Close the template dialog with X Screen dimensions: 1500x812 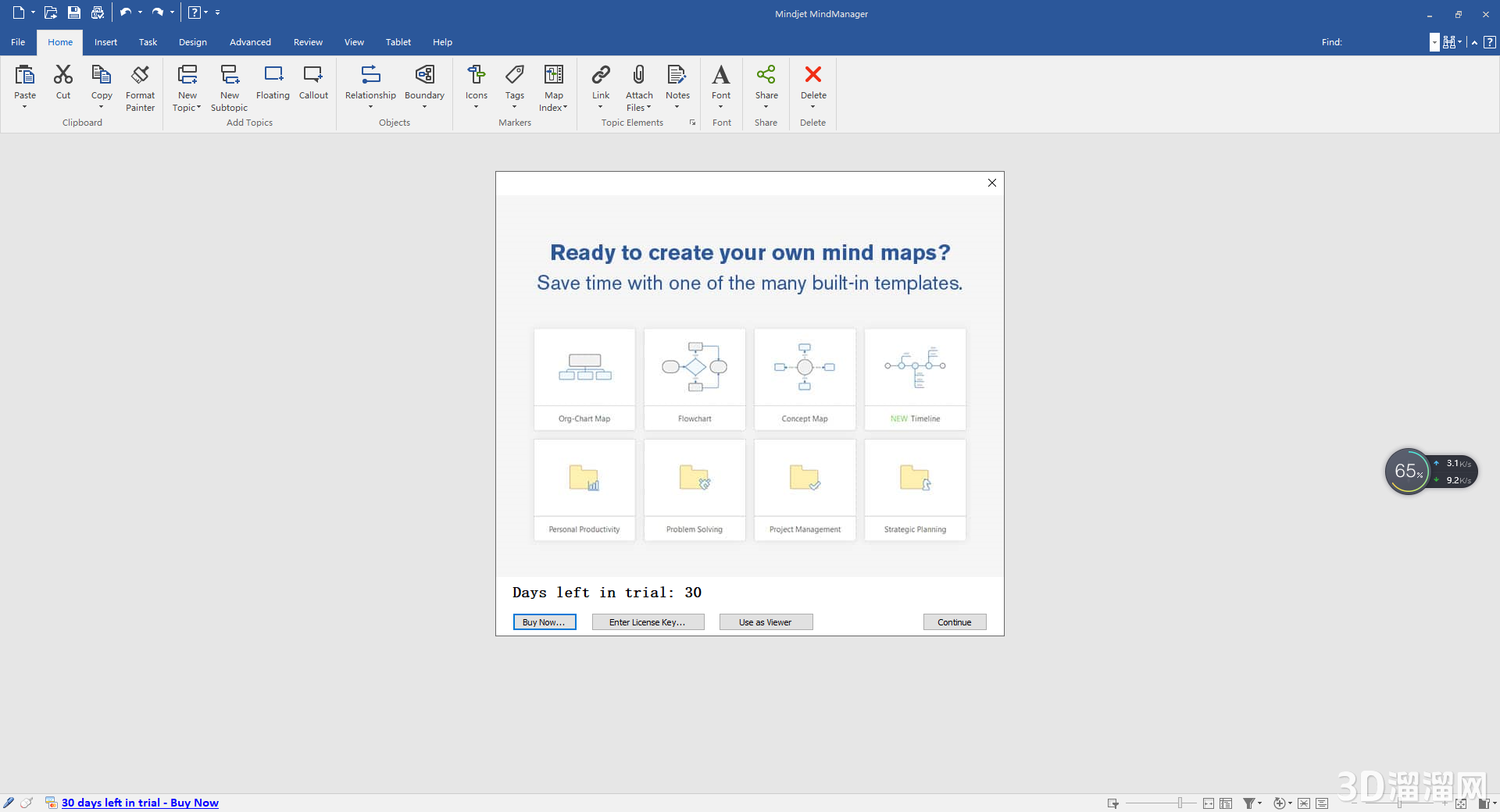991,183
